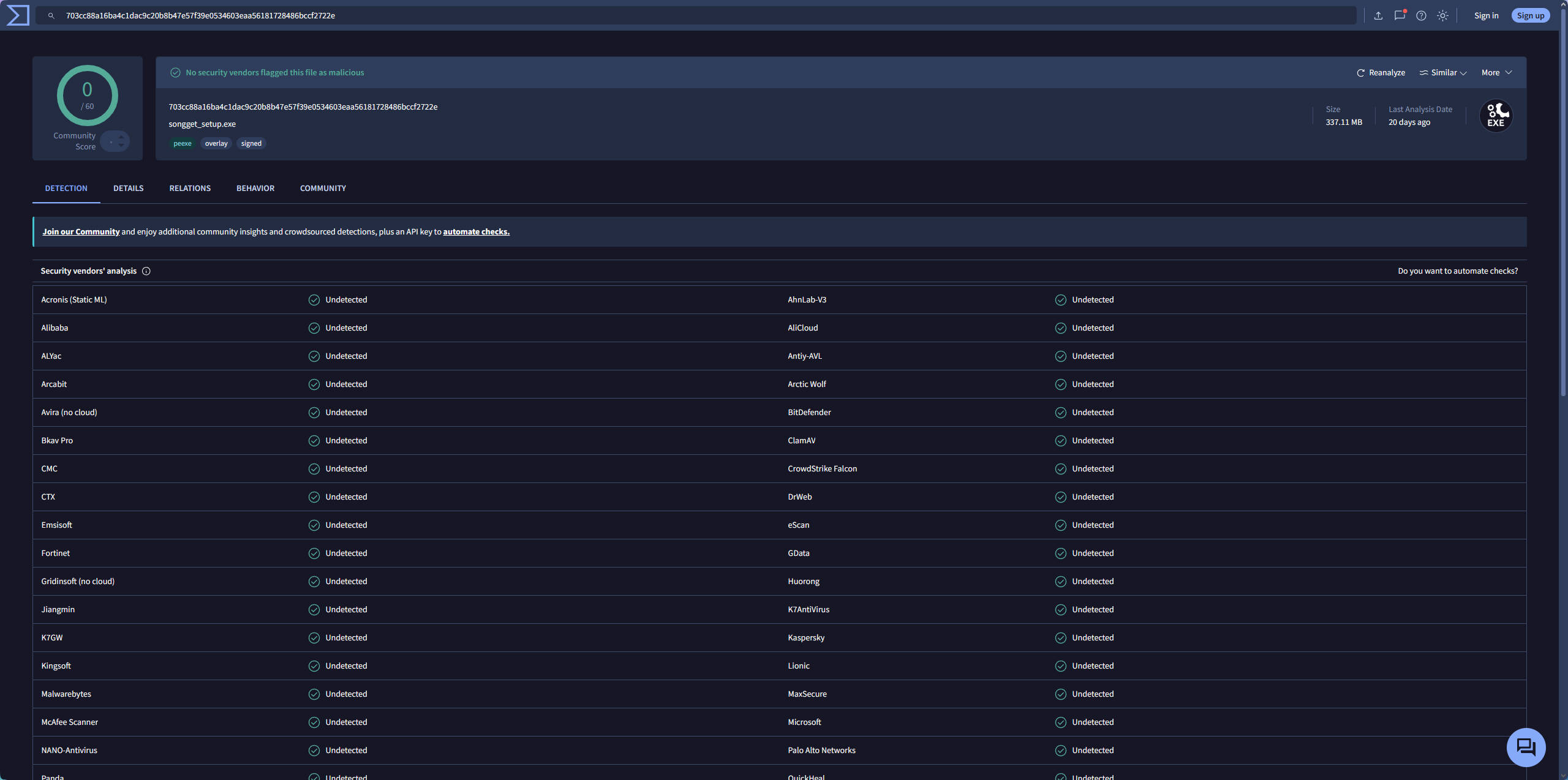Click the community score upvote arrow

click(x=121, y=137)
